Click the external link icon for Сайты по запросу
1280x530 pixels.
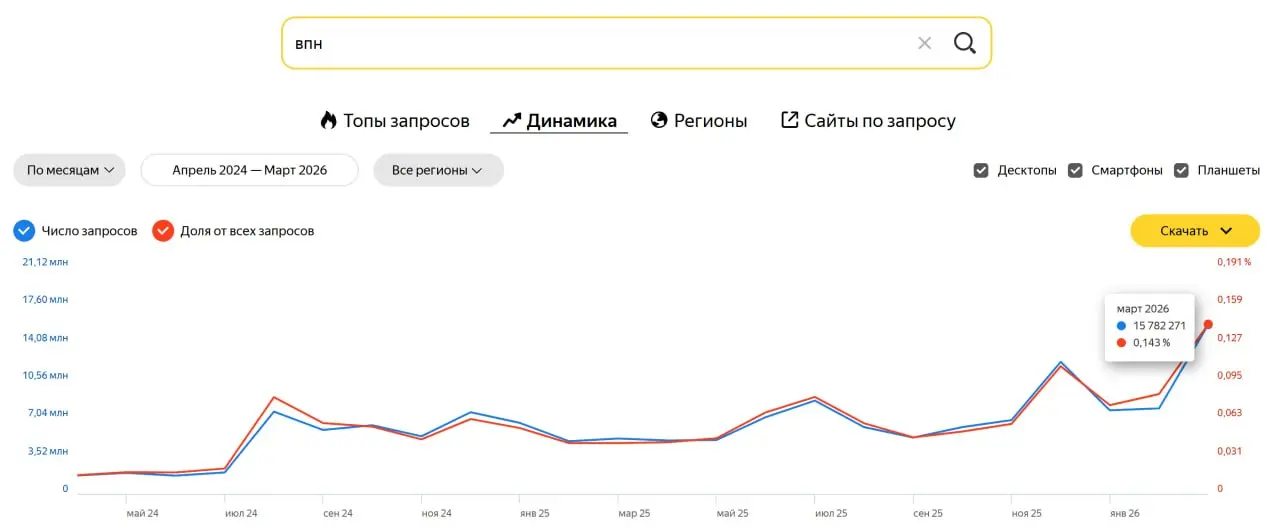(x=789, y=120)
